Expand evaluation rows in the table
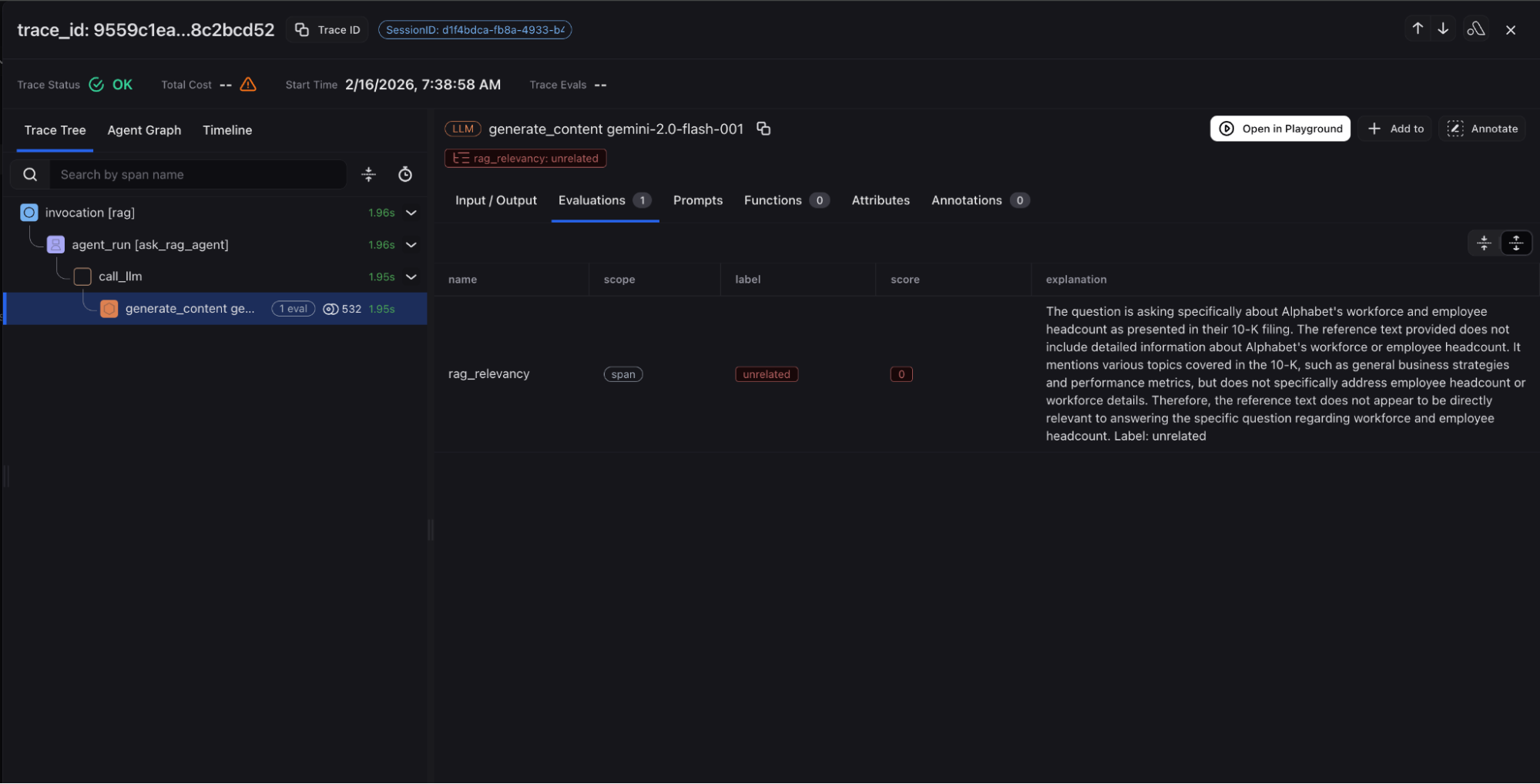 1515,243
